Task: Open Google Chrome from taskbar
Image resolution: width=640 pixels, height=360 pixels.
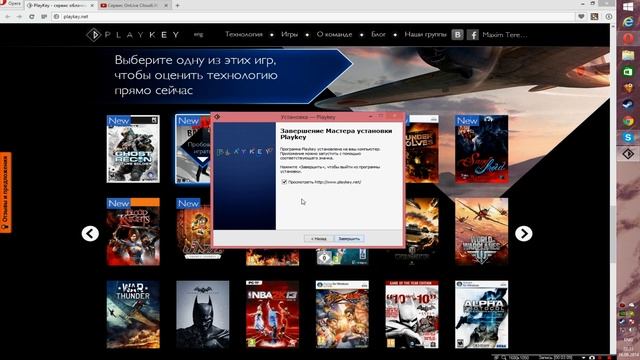Action: click(628, 121)
